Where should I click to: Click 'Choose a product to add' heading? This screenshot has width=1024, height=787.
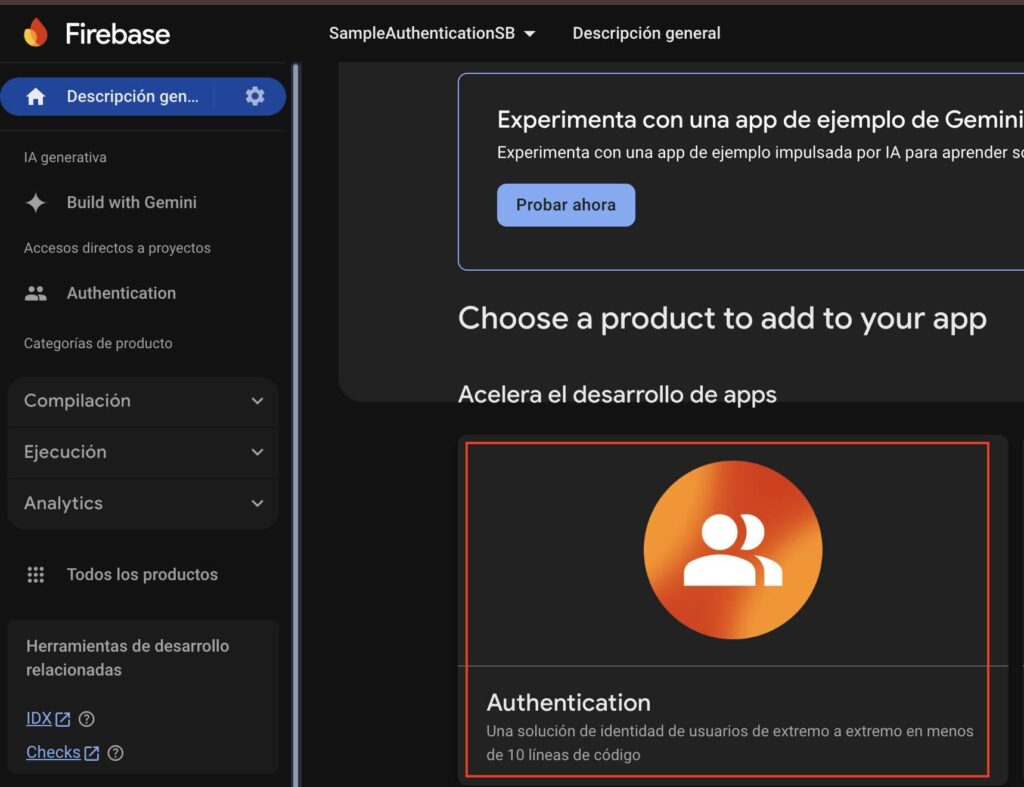(722, 319)
